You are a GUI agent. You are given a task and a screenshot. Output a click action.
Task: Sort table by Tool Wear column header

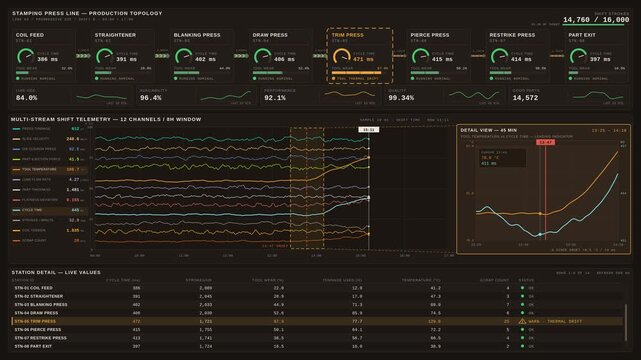(x=268, y=280)
